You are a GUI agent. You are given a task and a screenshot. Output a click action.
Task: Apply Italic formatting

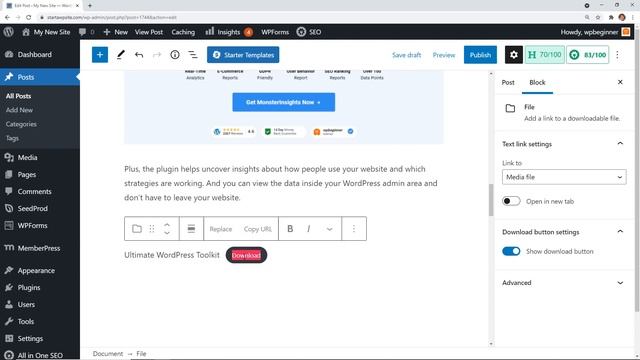pos(309,229)
